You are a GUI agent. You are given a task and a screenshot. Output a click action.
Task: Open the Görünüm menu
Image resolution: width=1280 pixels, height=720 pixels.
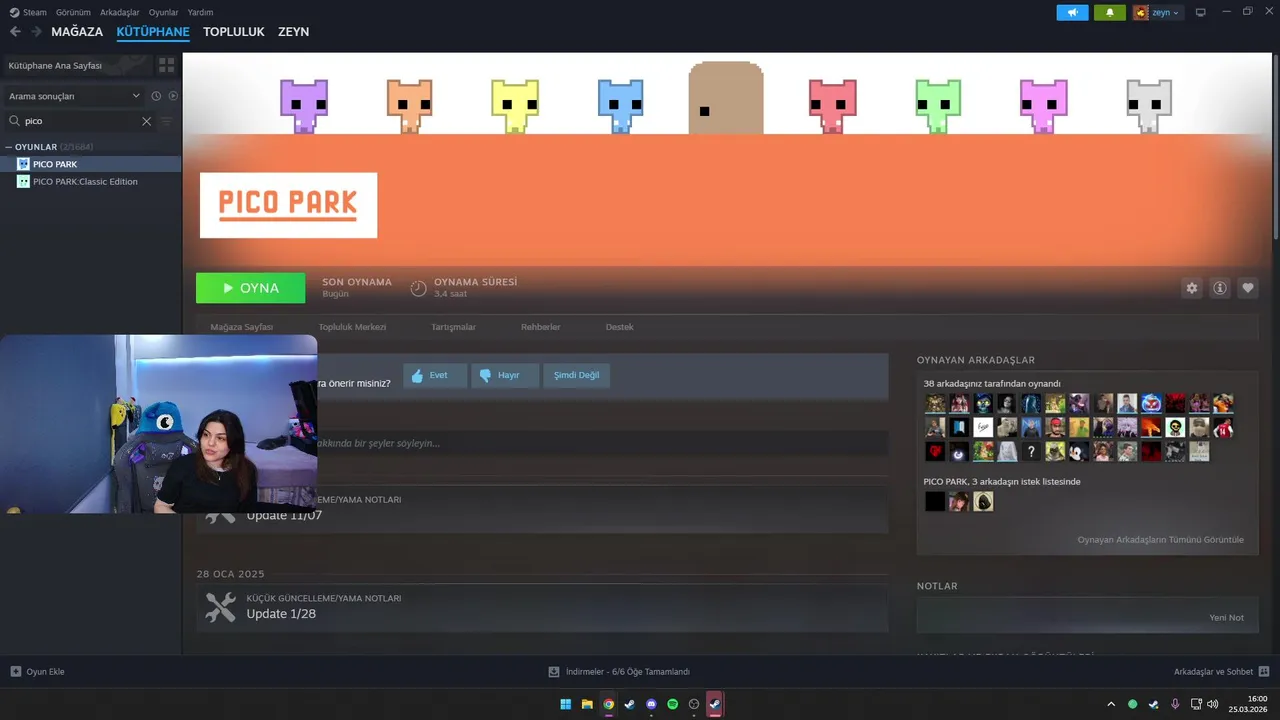[x=73, y=12]
